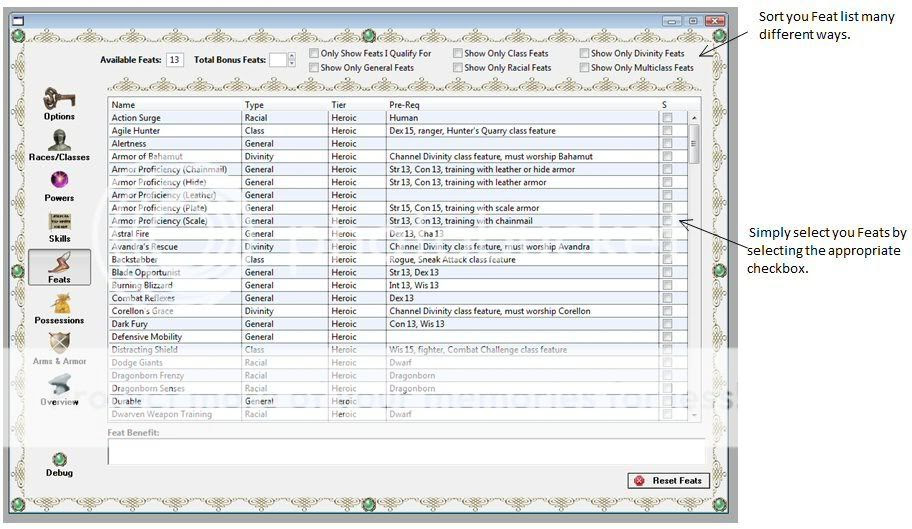Select Armor Proficiency (Chainmail) row
Image resolution: width=912 pixels, height=529 pixels.
pyautogui.click(x=397, y=169)
